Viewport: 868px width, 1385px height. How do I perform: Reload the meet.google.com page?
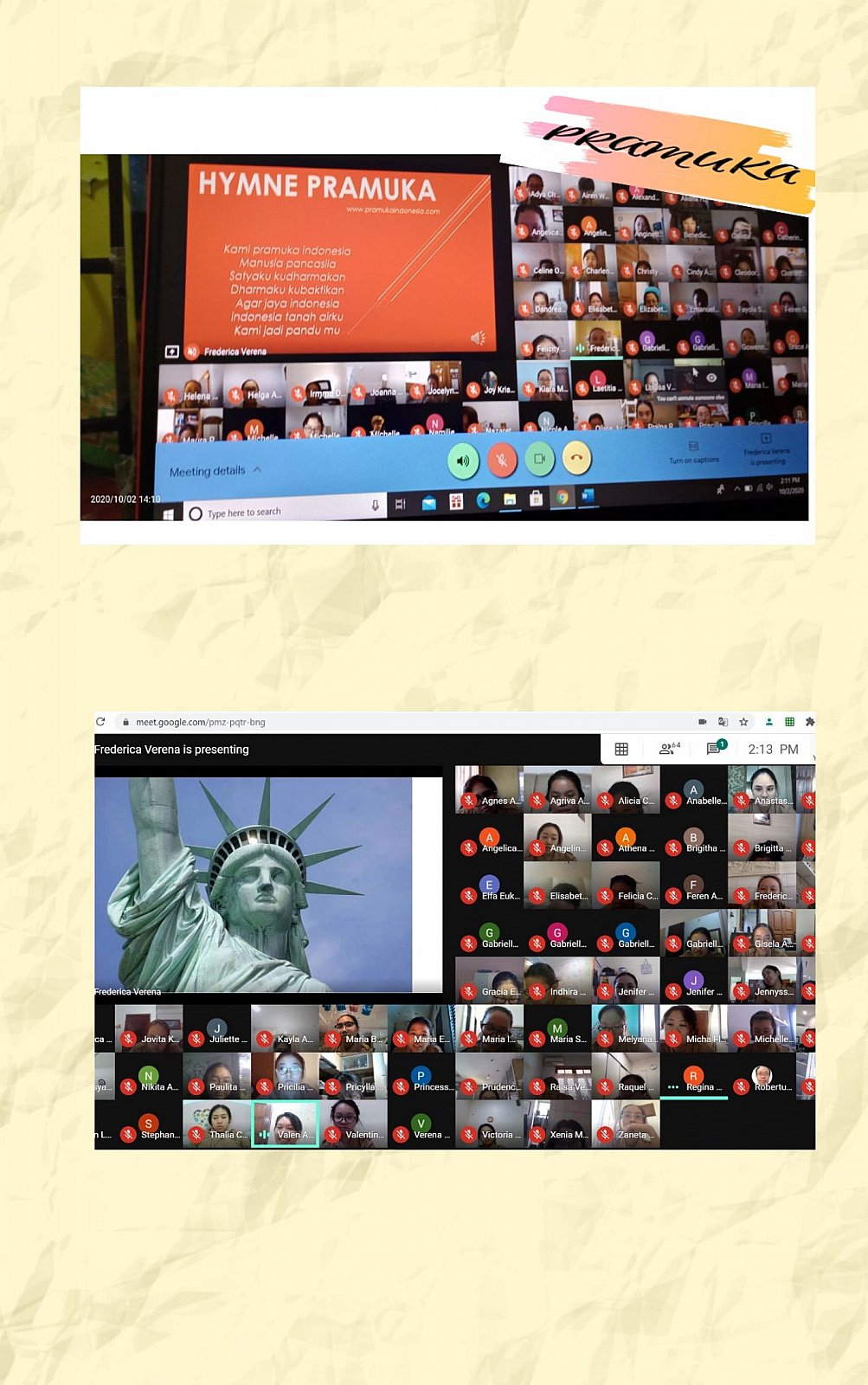(x=100, y=722)
